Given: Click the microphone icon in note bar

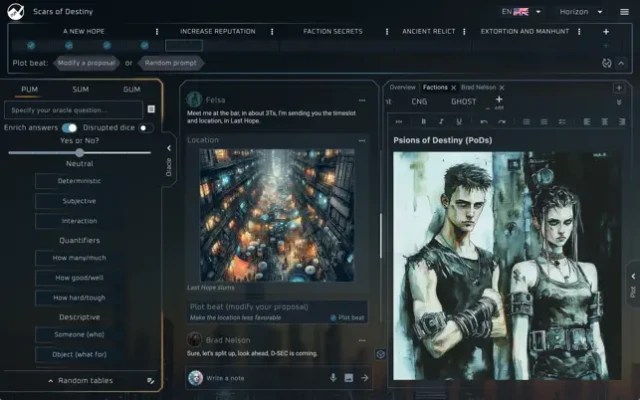Looking at the screenshot, I should click(333, 378).
